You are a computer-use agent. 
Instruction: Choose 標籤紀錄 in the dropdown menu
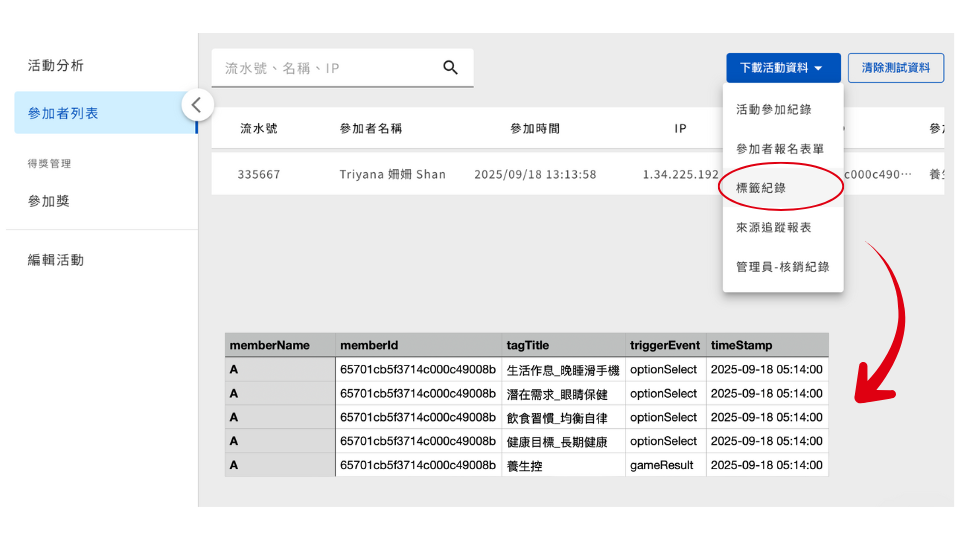click(760, 188)
